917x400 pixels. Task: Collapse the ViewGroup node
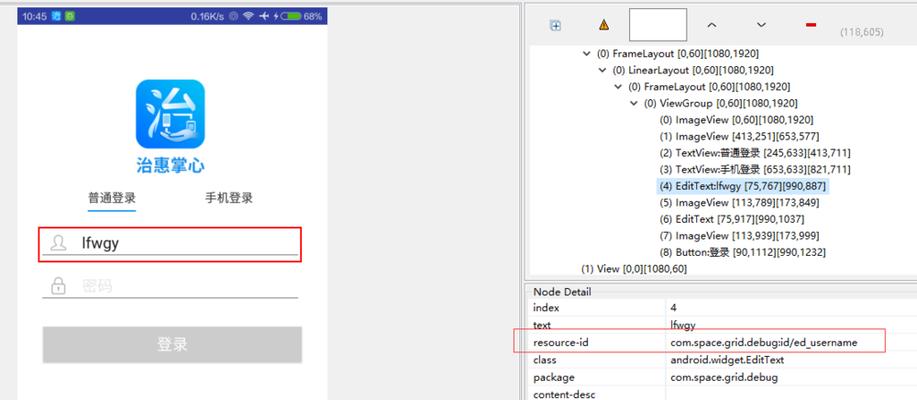click(633, 104)
